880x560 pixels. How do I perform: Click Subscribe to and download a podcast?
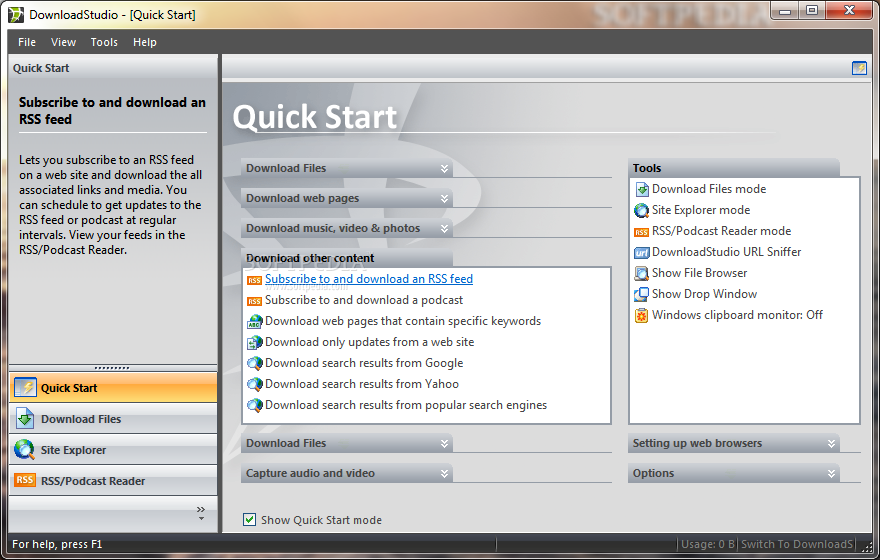coord(364,300)
